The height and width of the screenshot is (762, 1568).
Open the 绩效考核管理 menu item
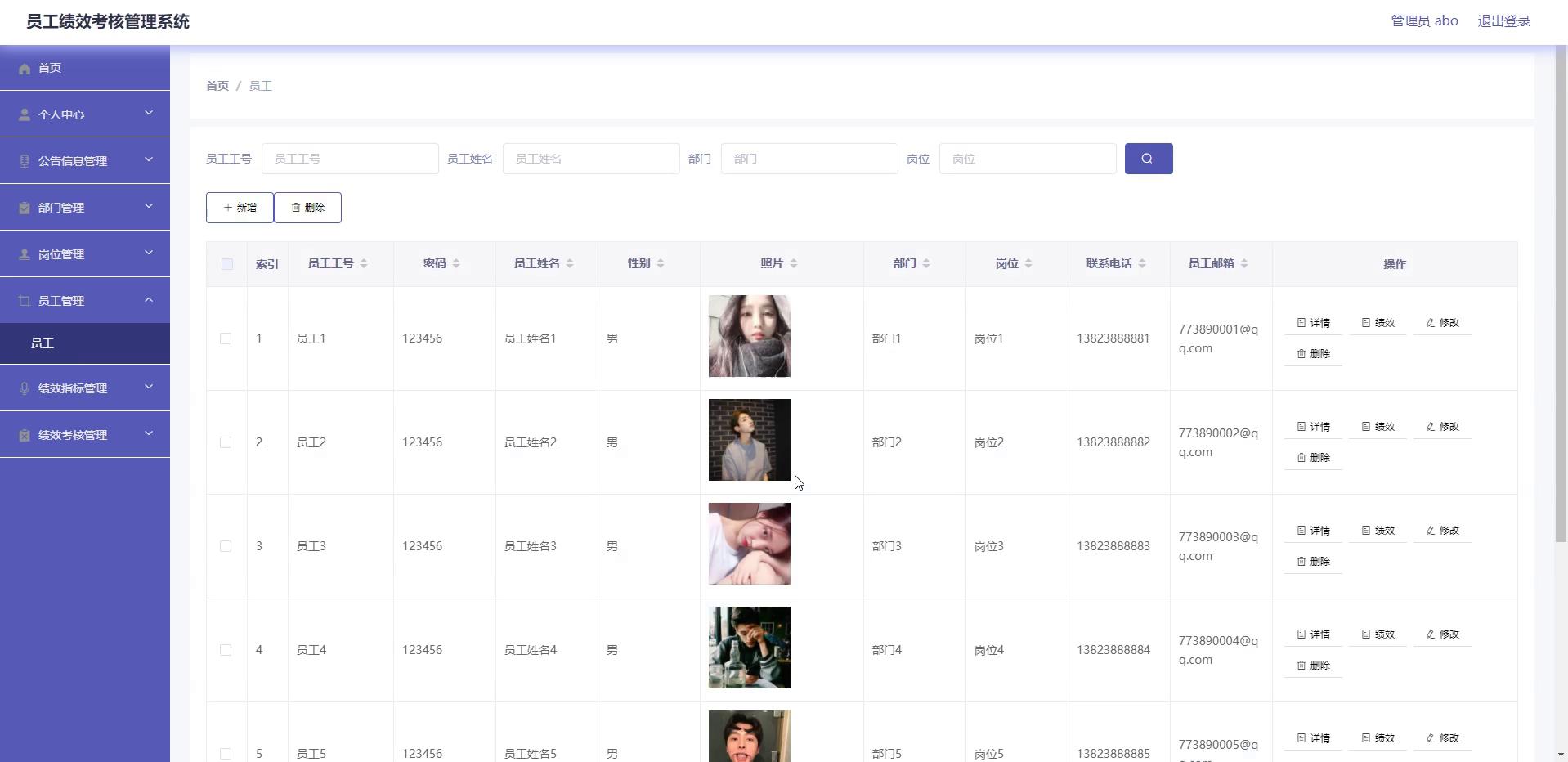(85, 435)
